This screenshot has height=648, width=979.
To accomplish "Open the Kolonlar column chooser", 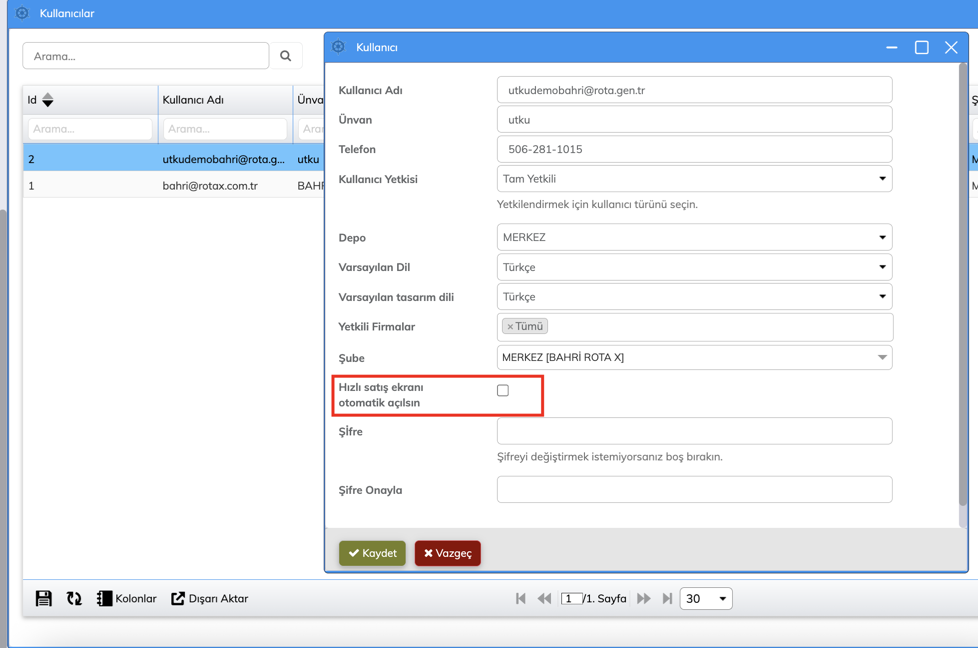I will 126,598.
